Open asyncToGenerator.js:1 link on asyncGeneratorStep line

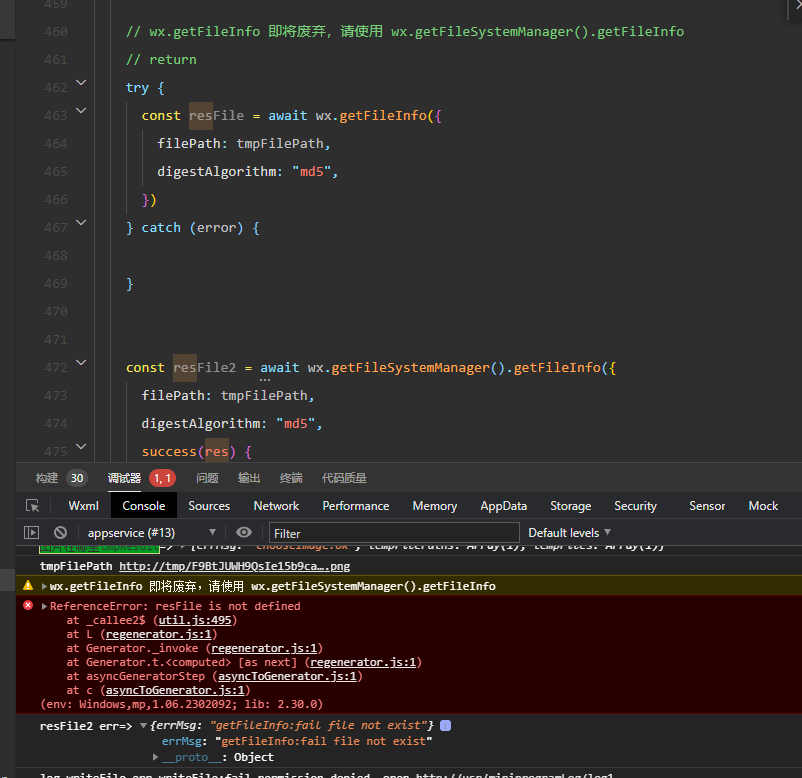[287, 676]
